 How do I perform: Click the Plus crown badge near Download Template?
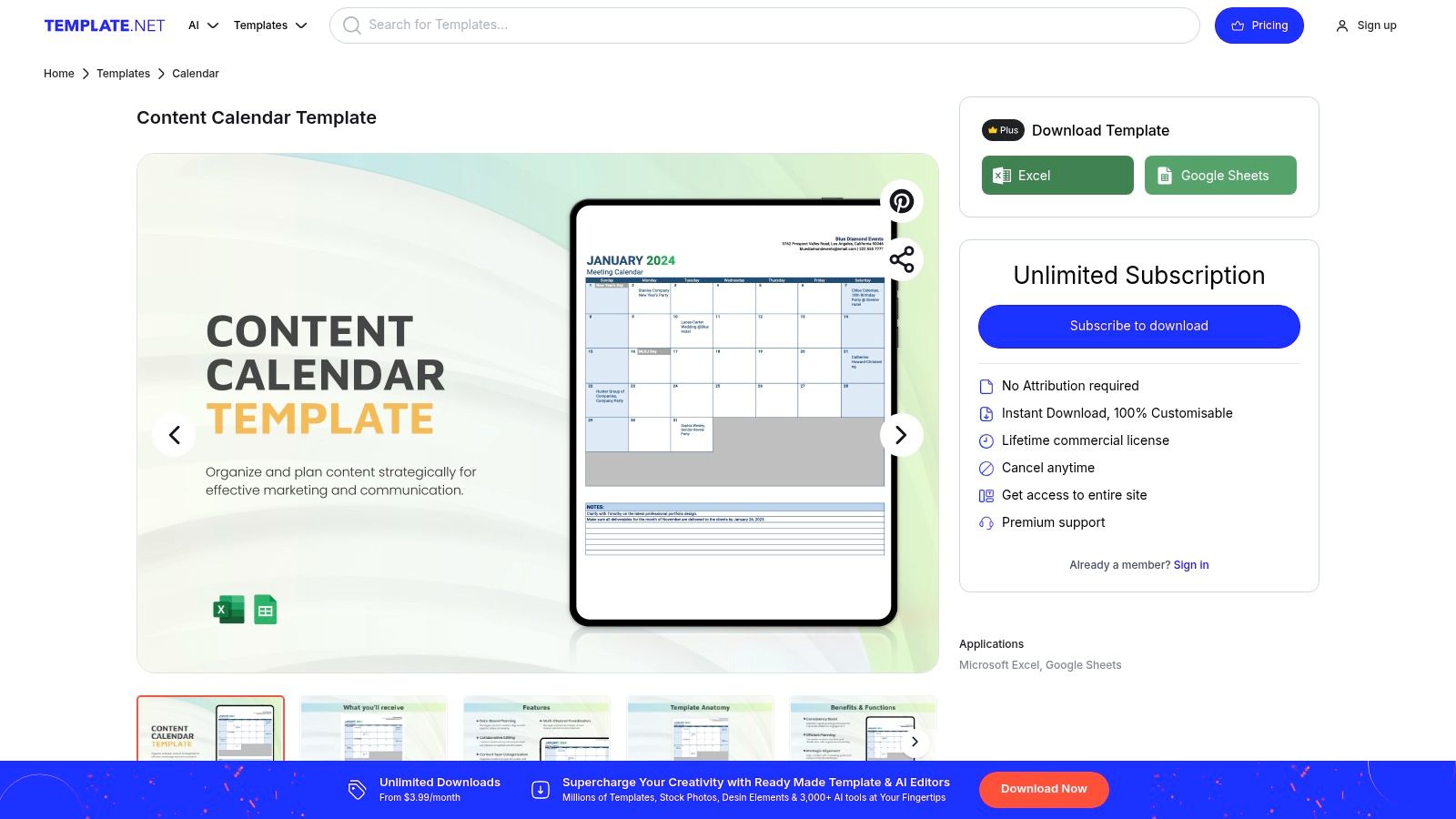tap(1002, 130)
